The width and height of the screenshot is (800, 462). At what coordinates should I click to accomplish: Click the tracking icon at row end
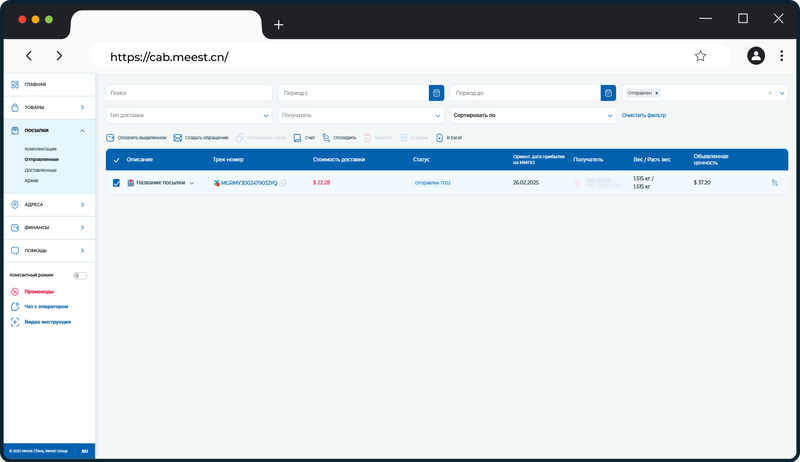774,183
